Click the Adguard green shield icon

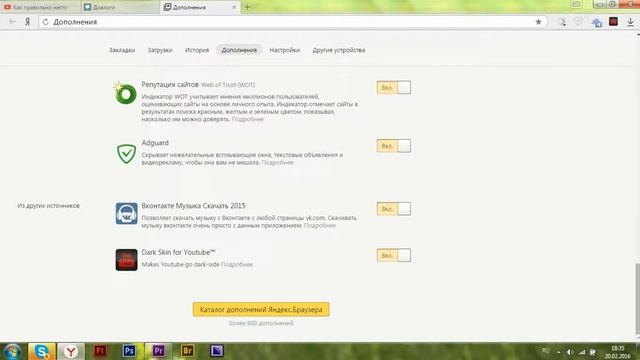pos(126,153)
